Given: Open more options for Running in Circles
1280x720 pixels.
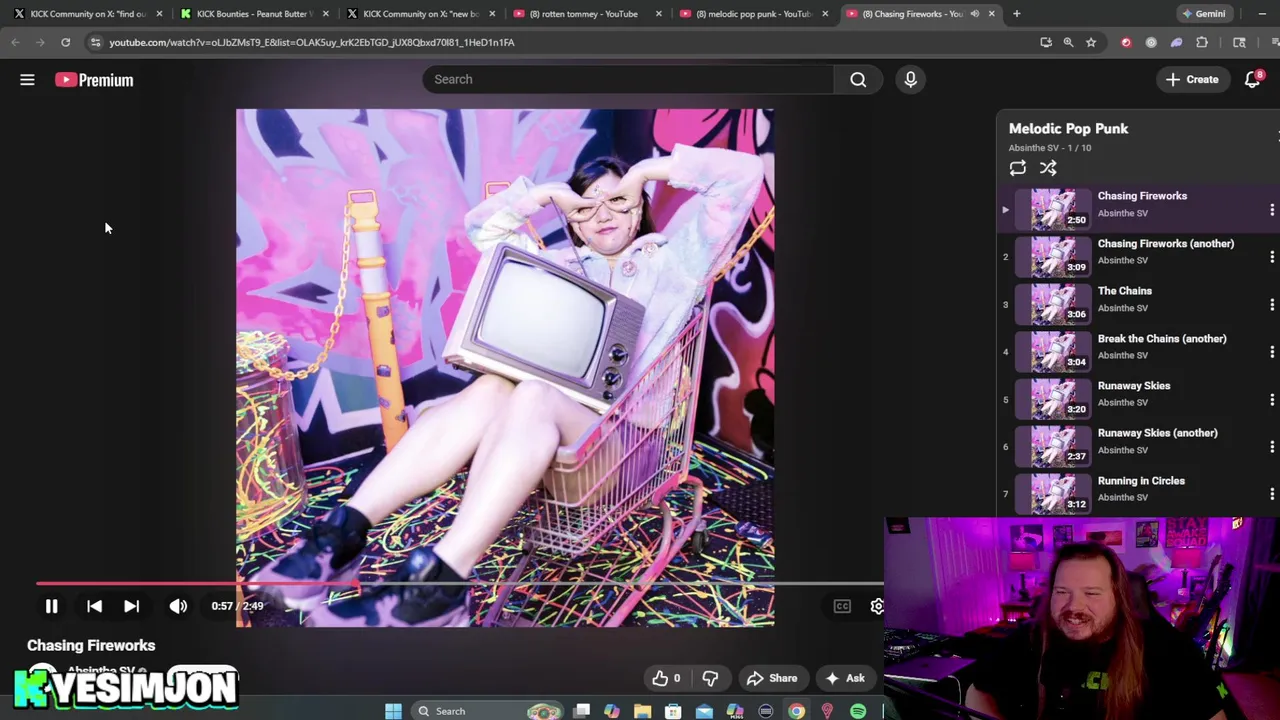Looking at the screenshot, I should [1271, 494].
